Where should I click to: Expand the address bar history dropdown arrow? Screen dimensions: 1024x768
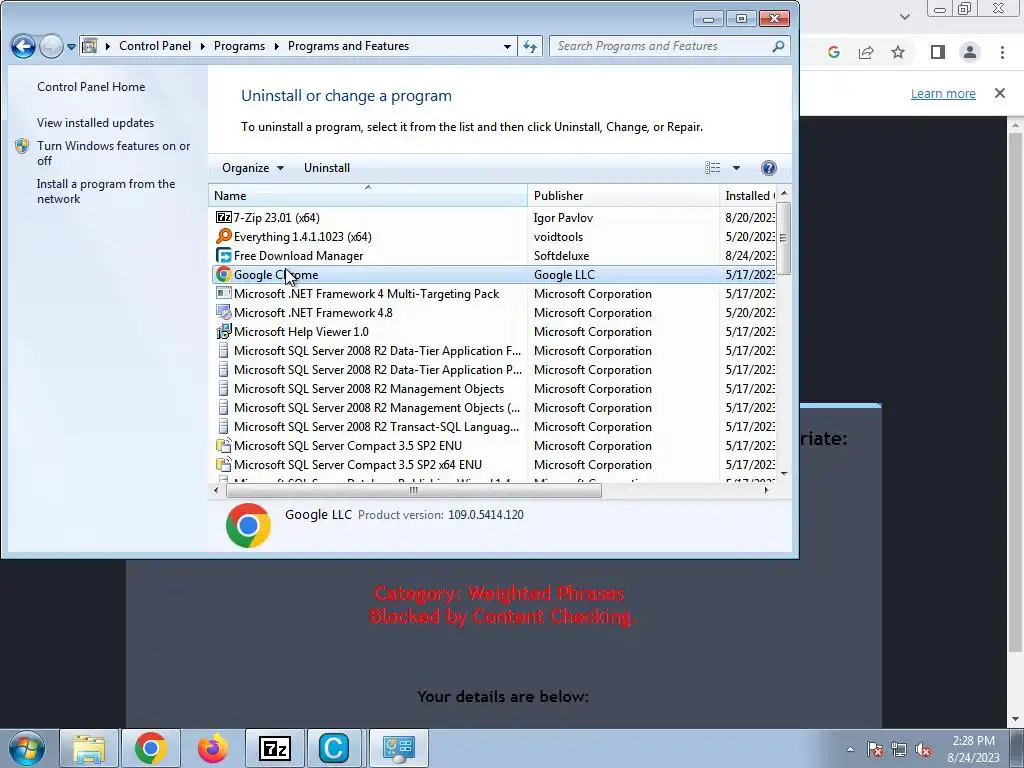point(507,46)
